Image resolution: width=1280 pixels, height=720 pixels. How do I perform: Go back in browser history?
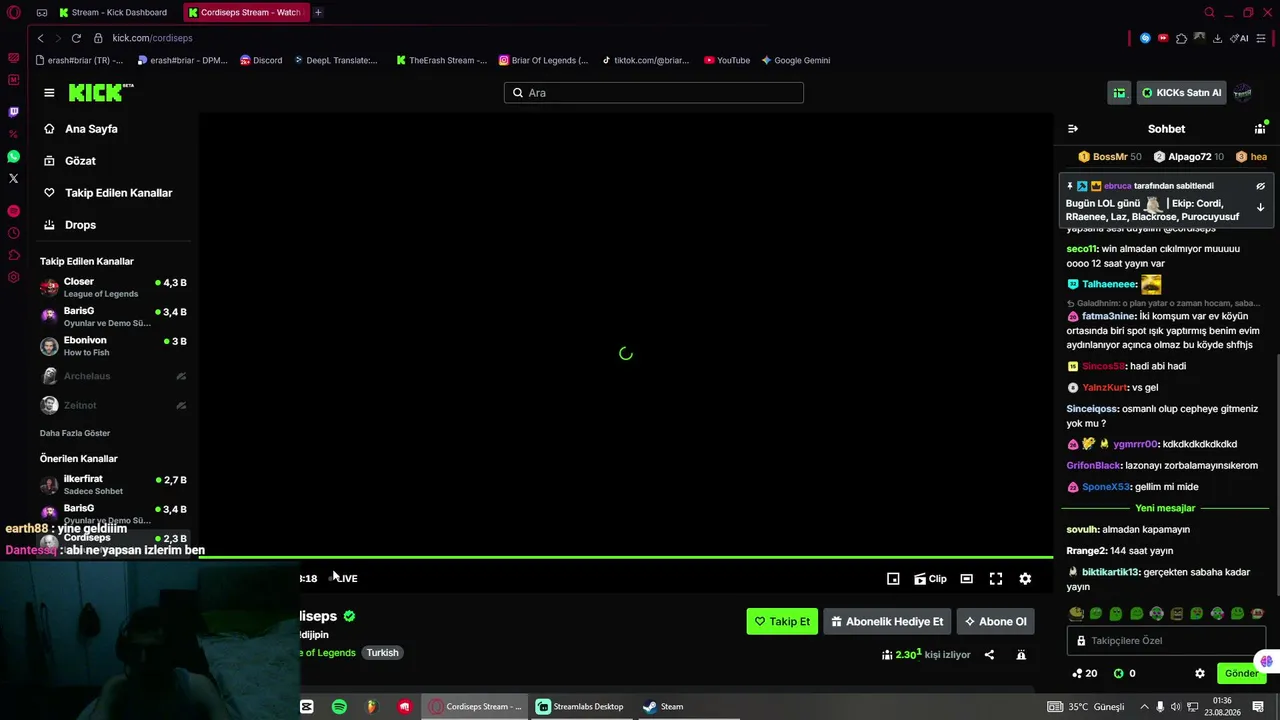40,38
